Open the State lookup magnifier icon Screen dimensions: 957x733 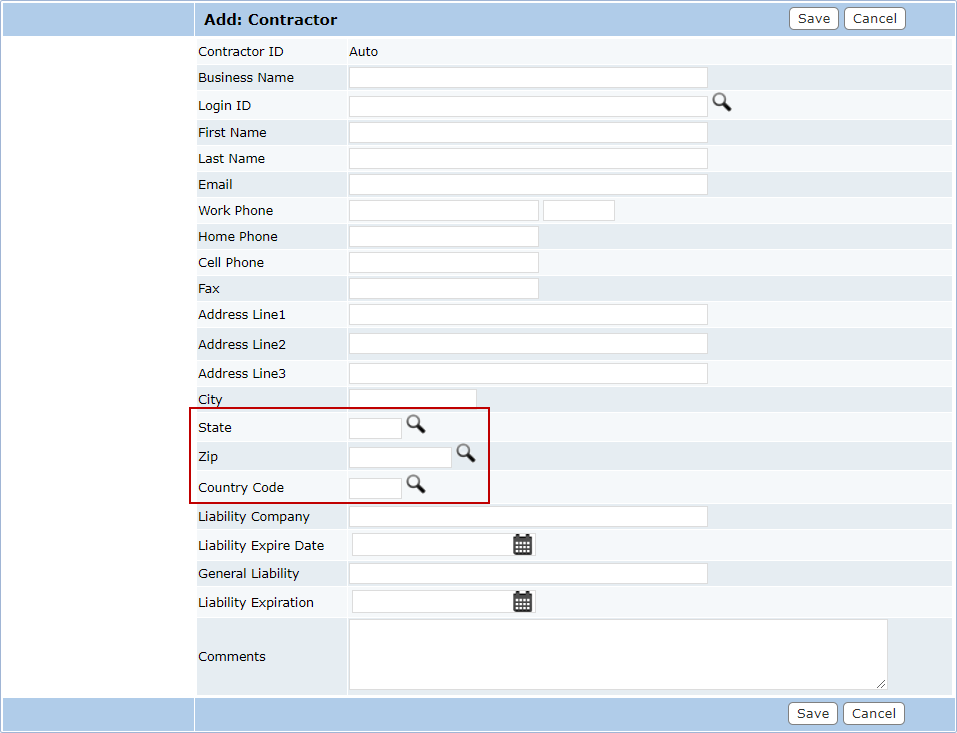coord(415,425)
